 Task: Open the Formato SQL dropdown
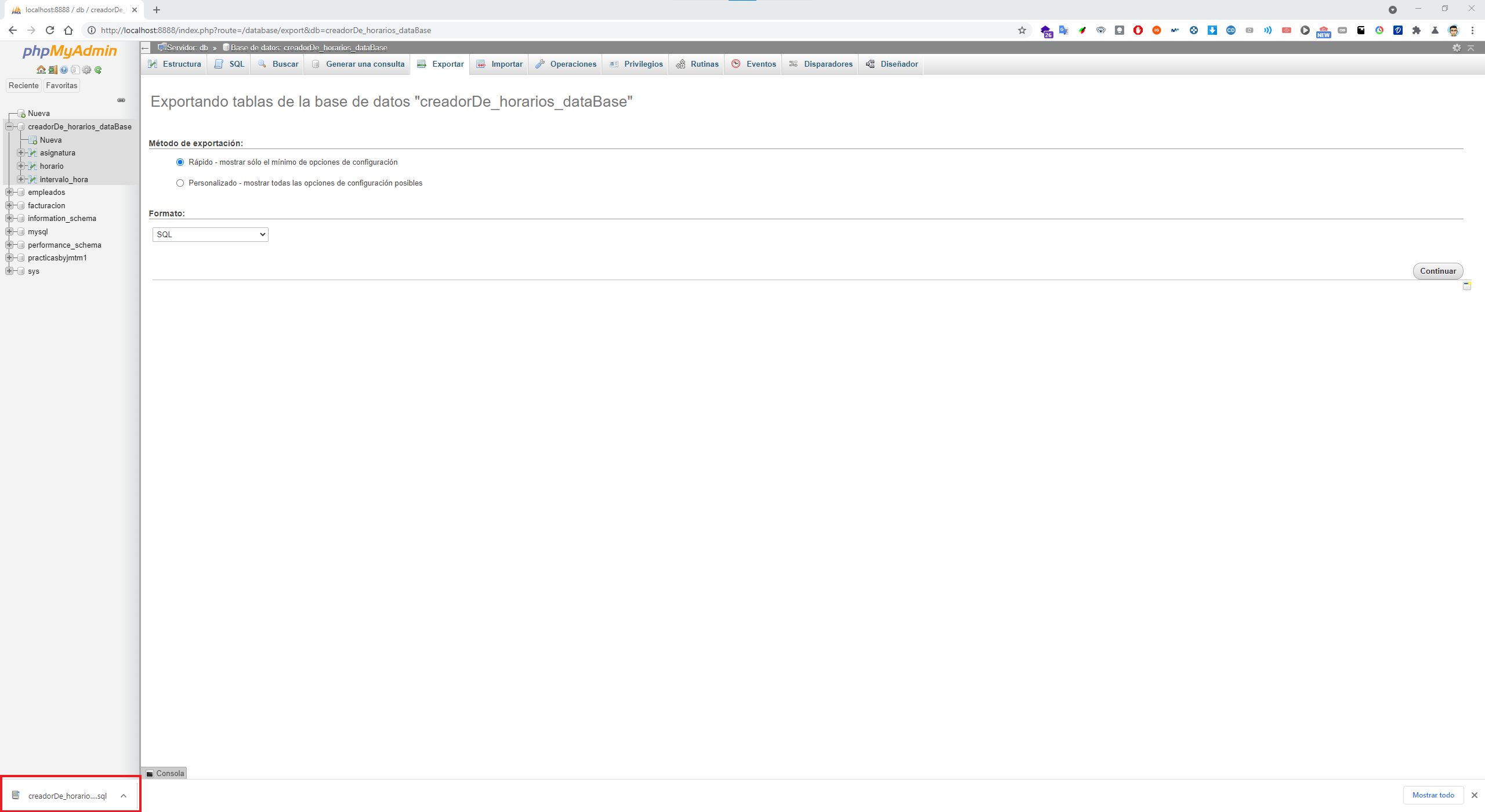tap(210, 234)
